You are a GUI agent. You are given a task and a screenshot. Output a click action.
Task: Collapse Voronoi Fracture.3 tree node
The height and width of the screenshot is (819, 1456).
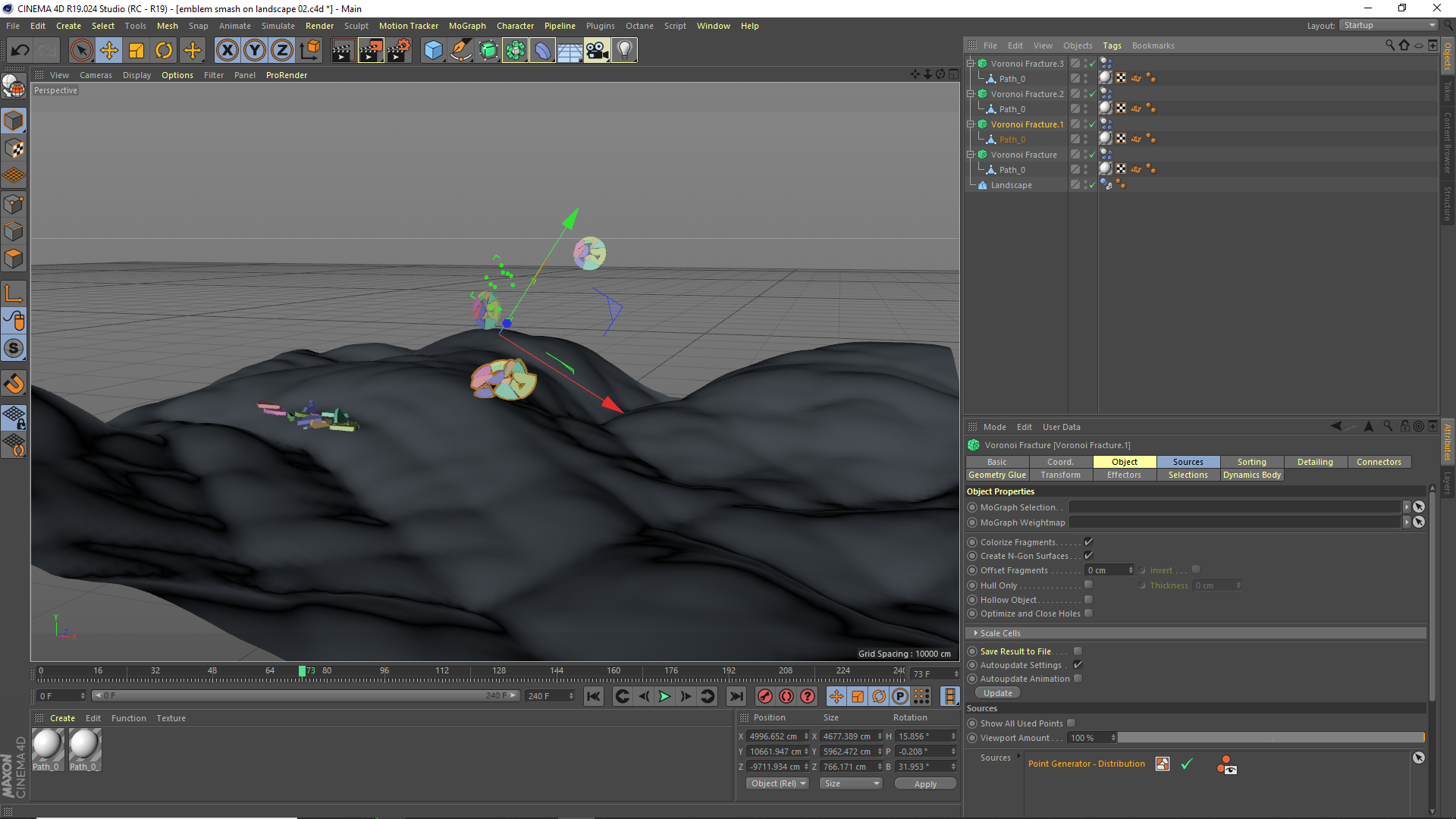coord(970,64)
